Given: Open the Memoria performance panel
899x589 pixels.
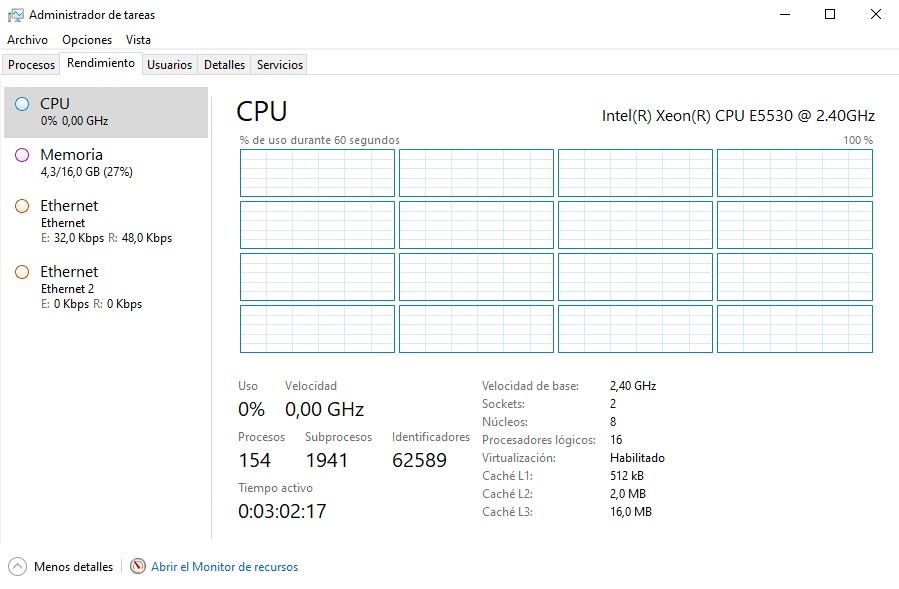Looking at the screenshot, I should point(105,163).
